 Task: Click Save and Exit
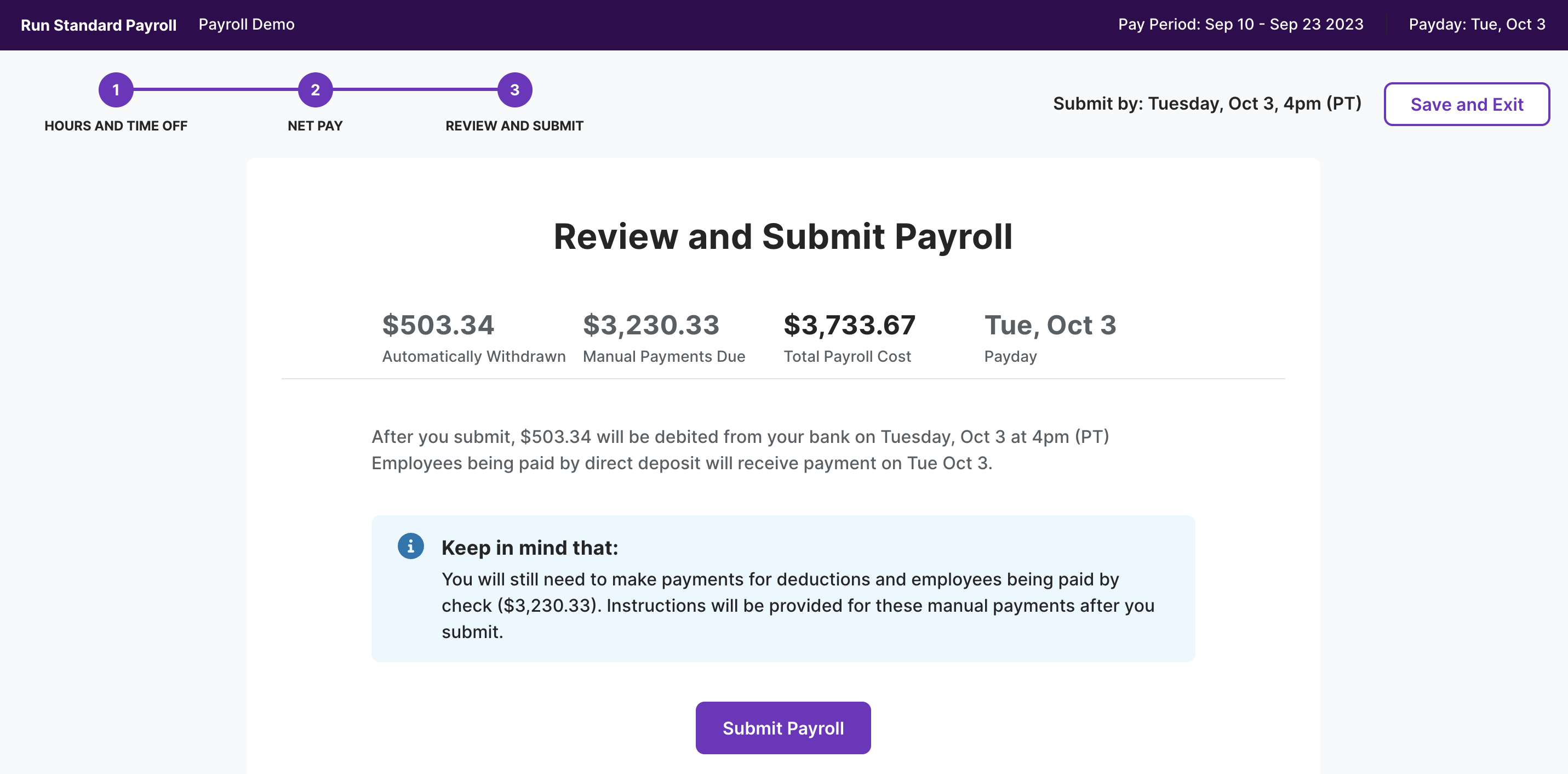tap(1467, 104)
